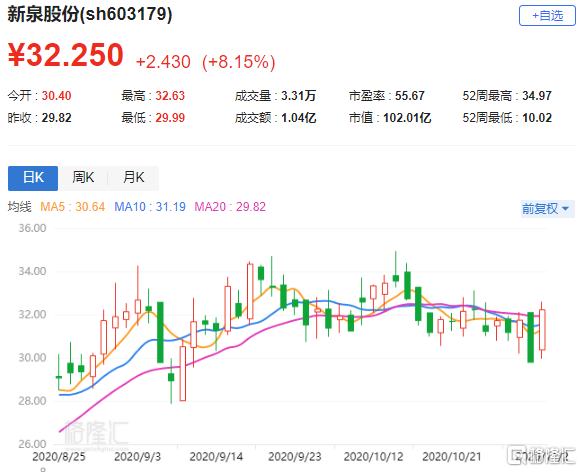582x472 pixels.
Task: Click the current price ¥32.250
Action: (x=66, y=55)
